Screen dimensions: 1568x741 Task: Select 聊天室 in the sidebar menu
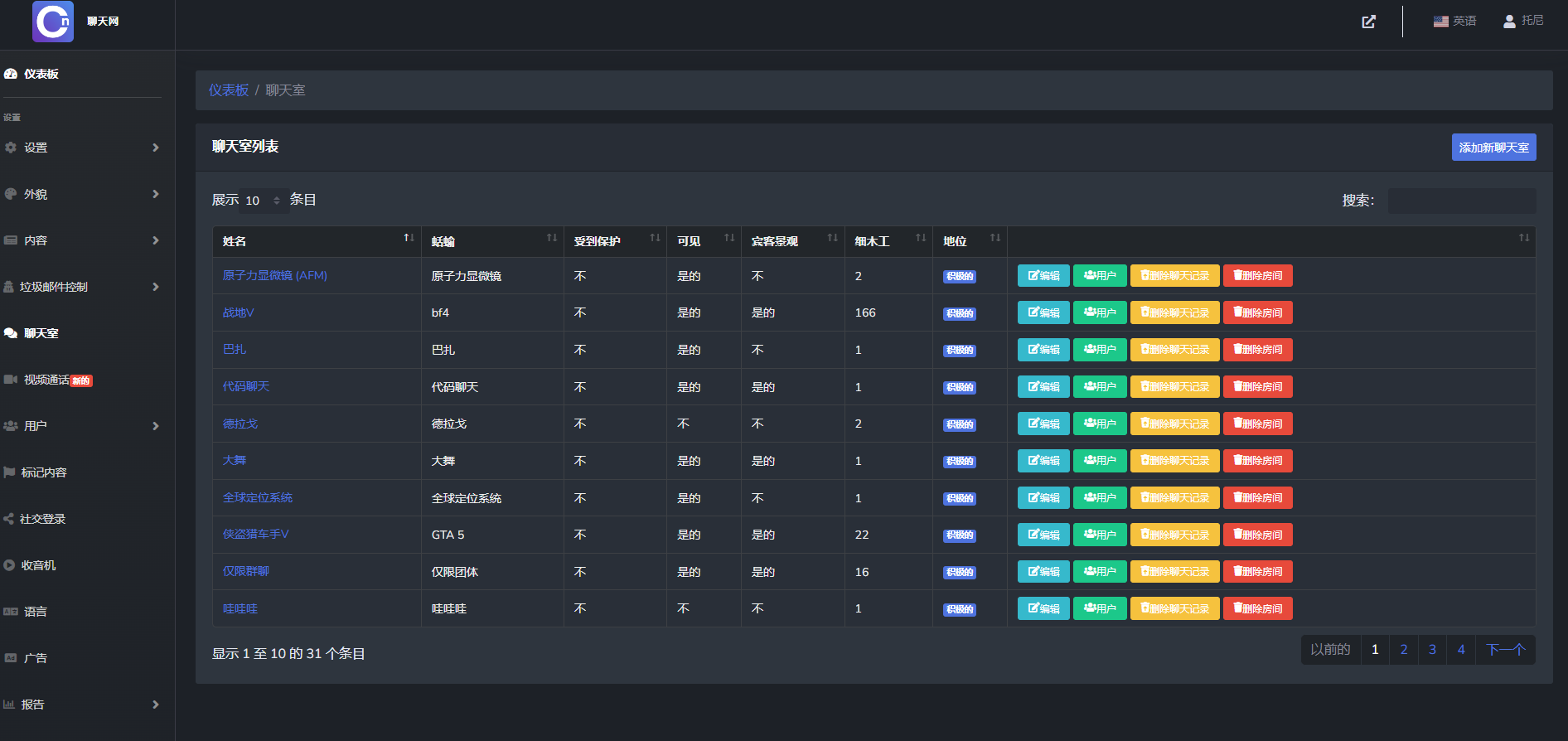(x=41, y=333)
